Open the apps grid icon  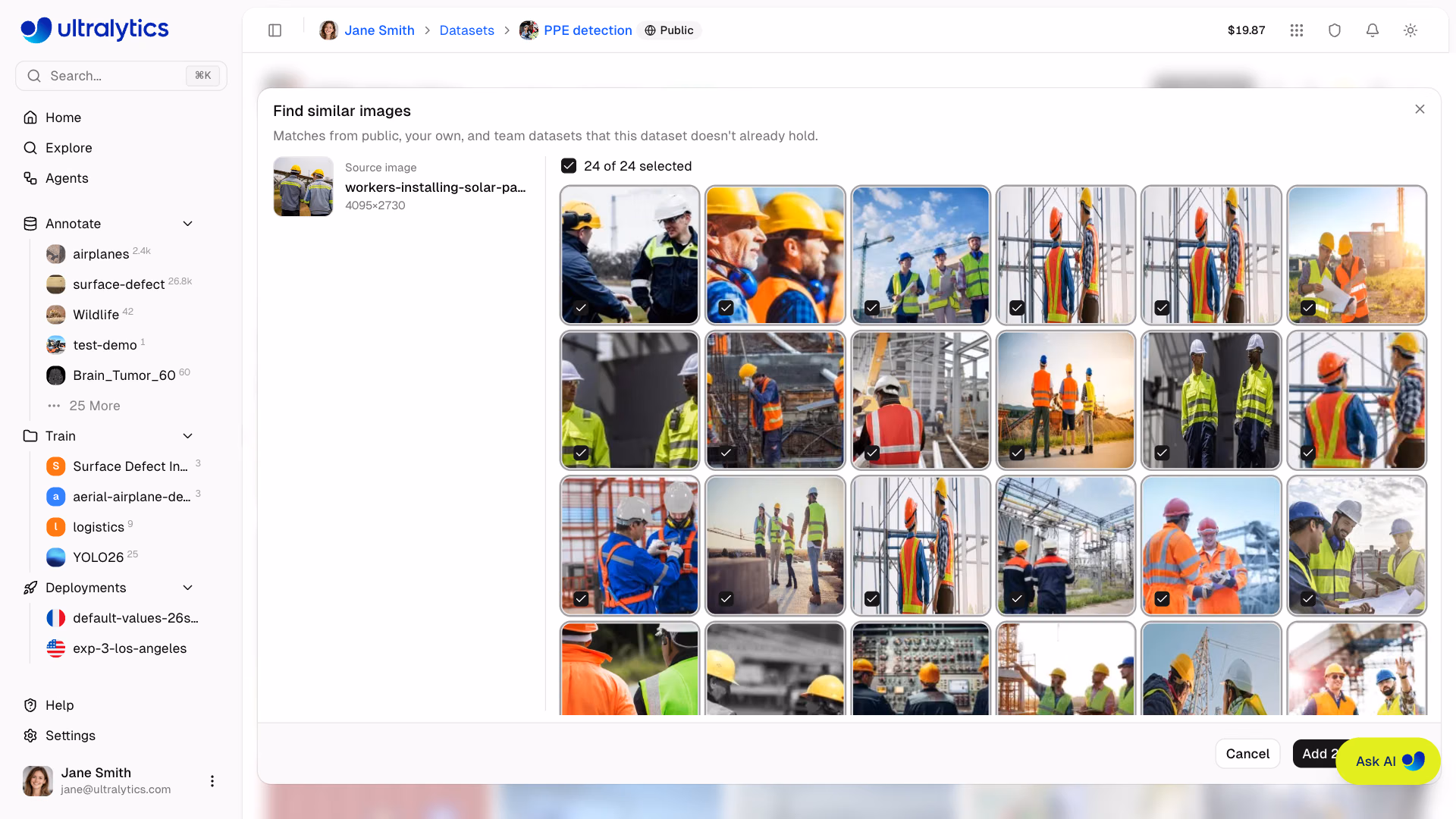1297,30
